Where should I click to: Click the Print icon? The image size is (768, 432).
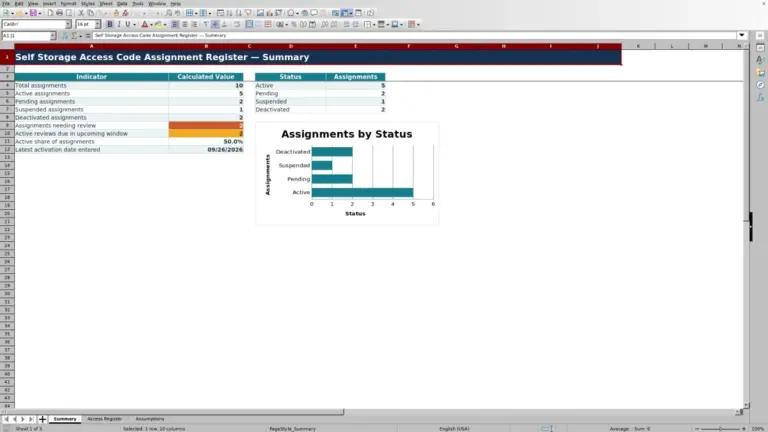[59, 13]
